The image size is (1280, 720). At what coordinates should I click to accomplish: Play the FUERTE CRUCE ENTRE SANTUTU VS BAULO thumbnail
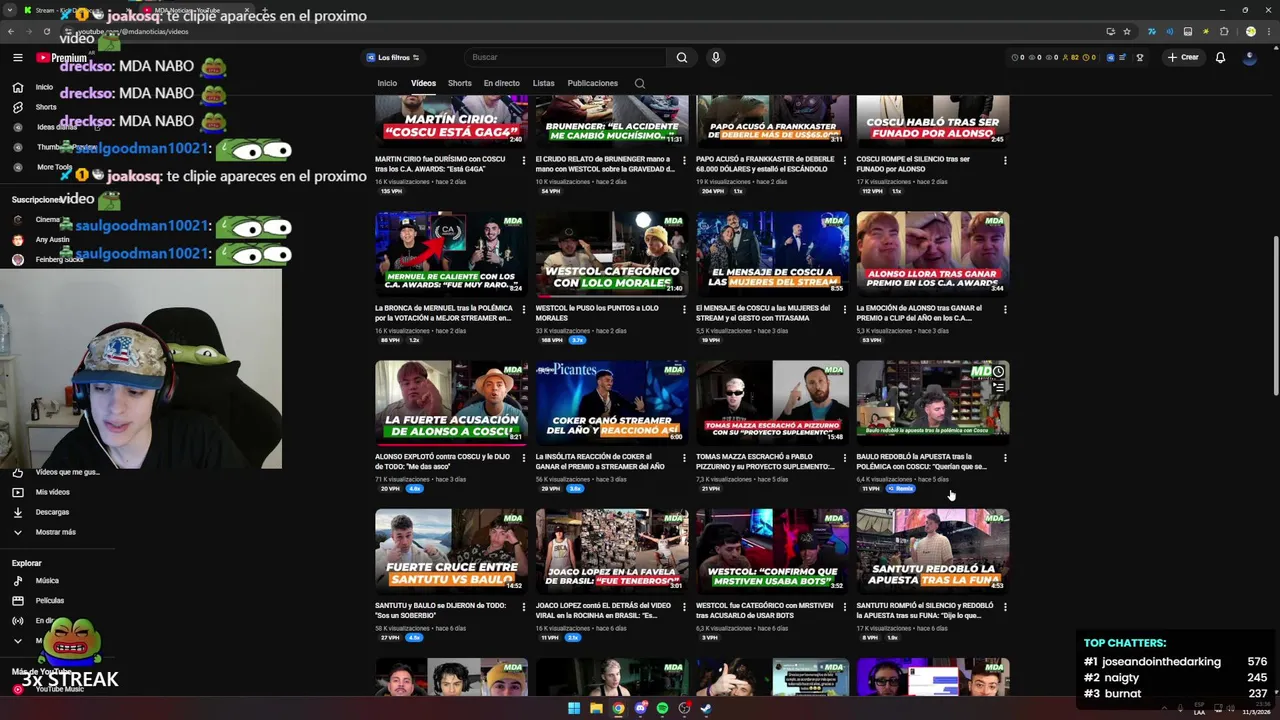451,551
